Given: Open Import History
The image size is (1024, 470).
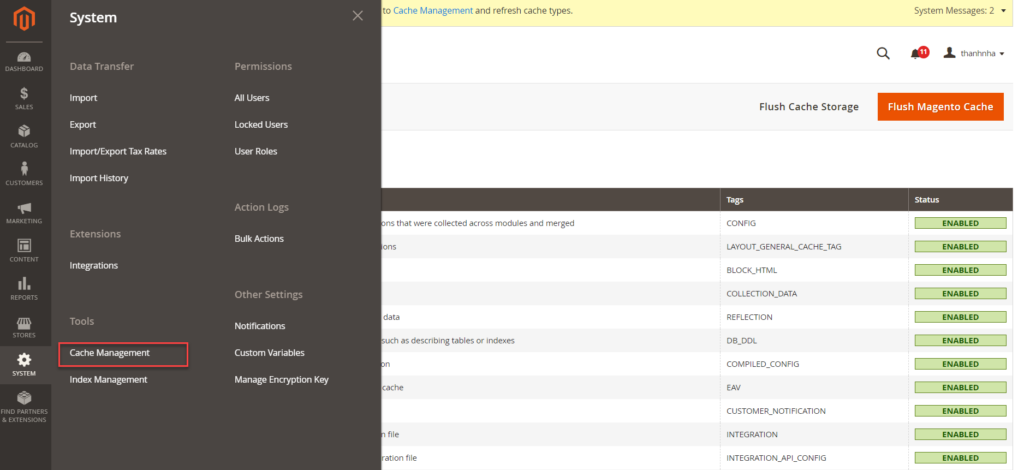Looking at the screenshot, I should point(99,178).
